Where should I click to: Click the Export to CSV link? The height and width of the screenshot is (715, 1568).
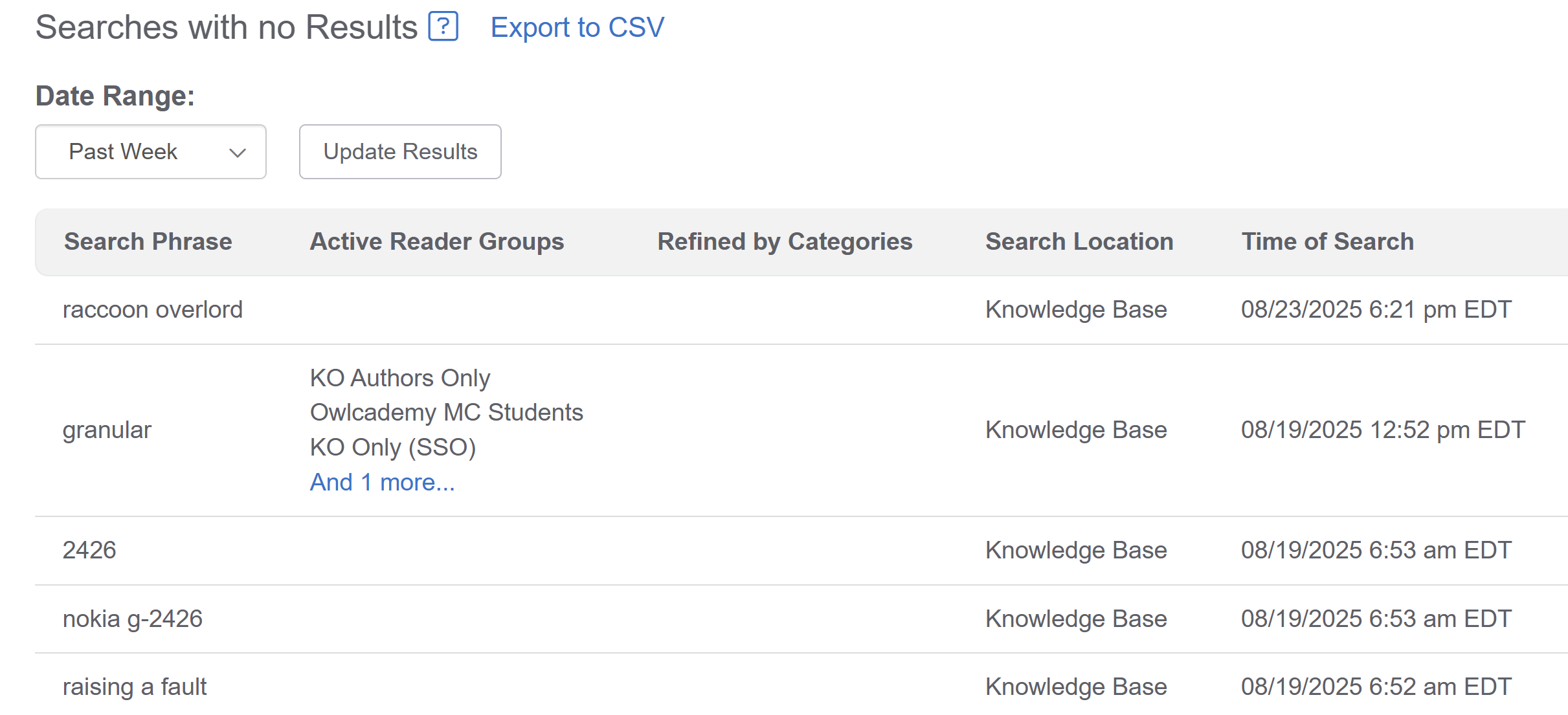point(577,27)
